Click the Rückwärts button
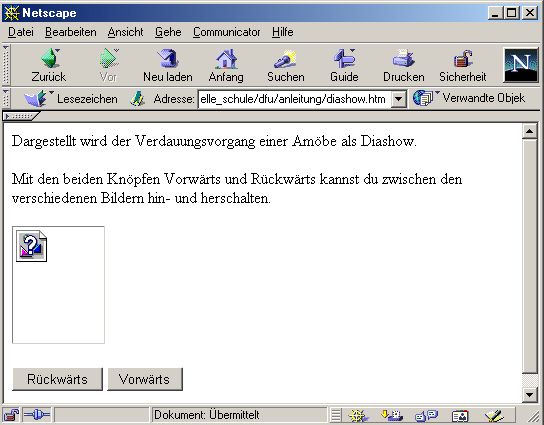The height and width of the screenshot is (425, 544). 58,379
